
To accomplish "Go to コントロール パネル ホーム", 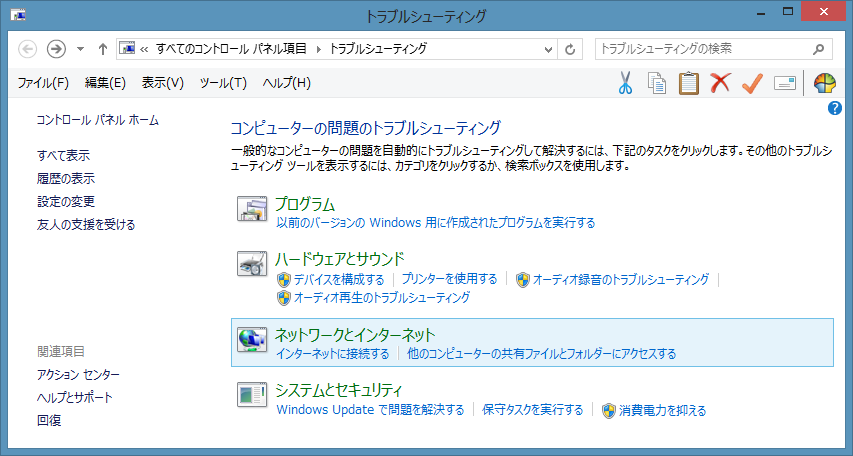I will [97, 120].
